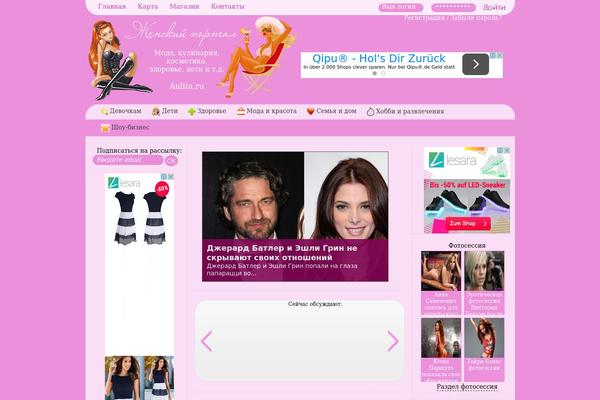Click the Butler and Greene featured photo
The width and height of the screenshot is (600, 400).
(x=295, y=196)
